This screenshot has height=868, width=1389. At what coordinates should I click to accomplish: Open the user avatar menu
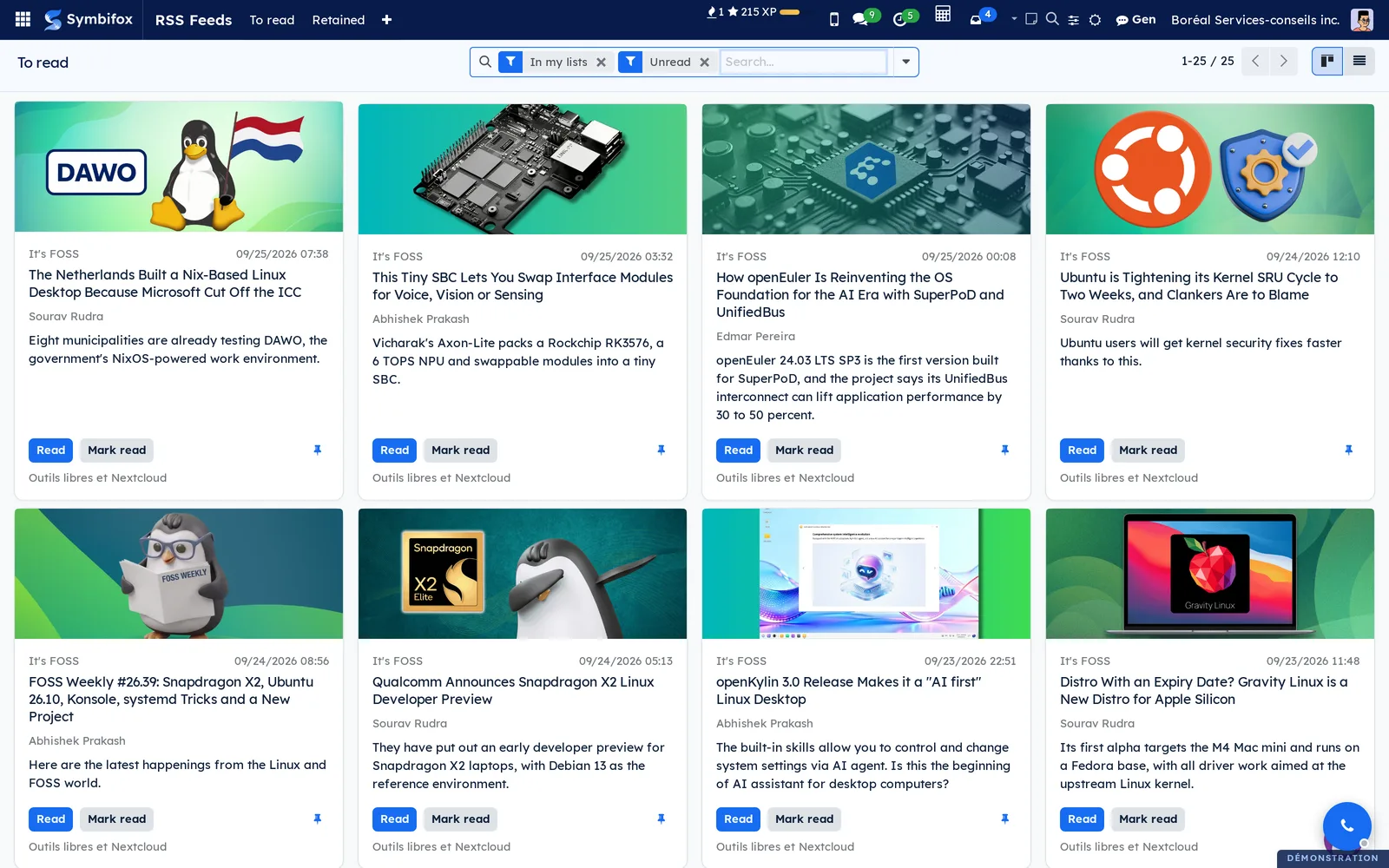(x=1362, y=20)
